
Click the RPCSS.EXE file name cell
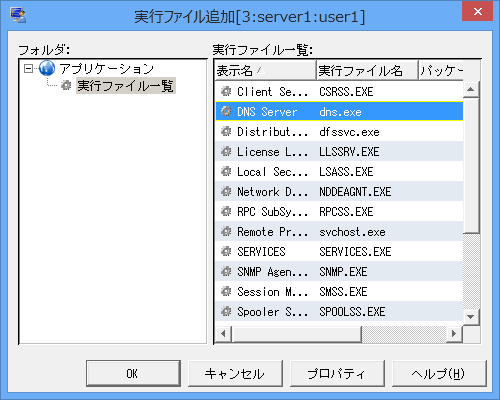pyautogui.click(x=346, y=211)
